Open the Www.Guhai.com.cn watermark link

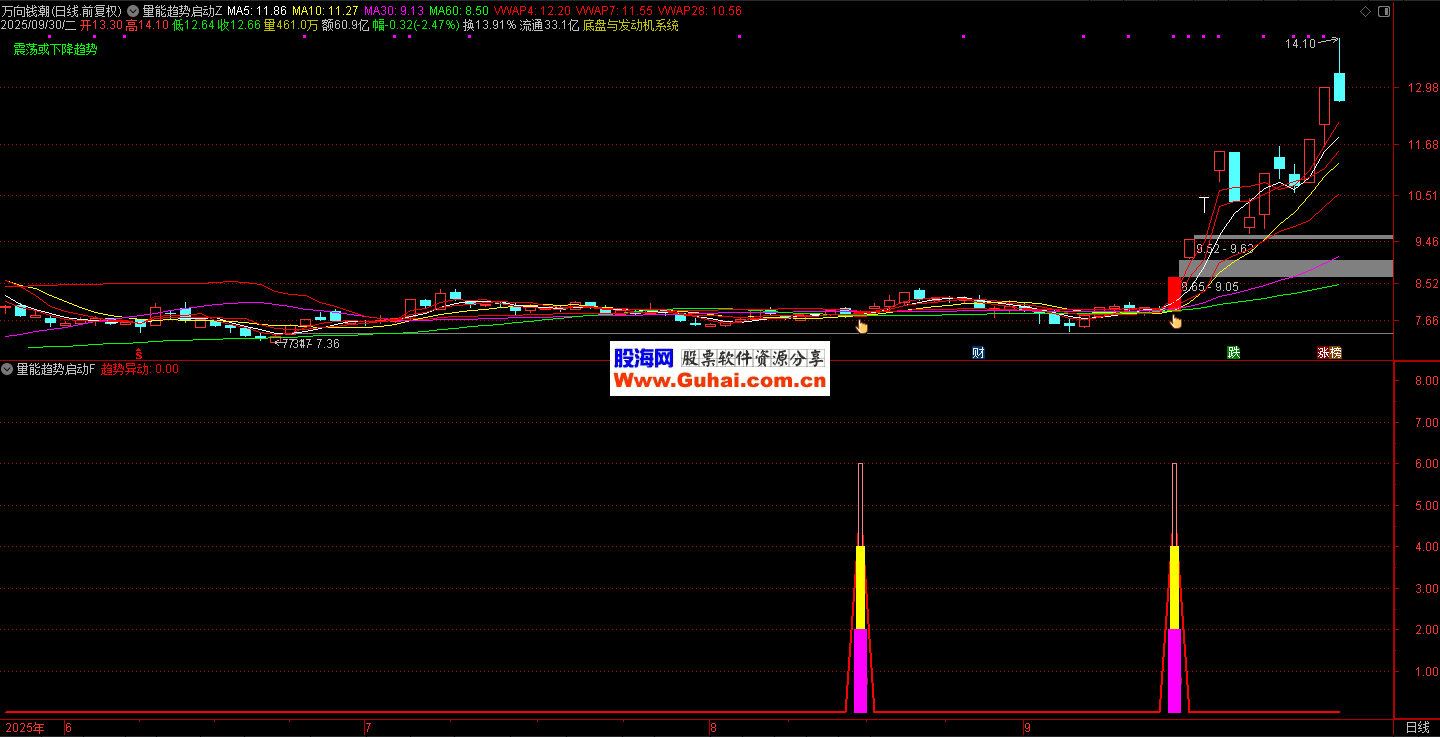719,381
